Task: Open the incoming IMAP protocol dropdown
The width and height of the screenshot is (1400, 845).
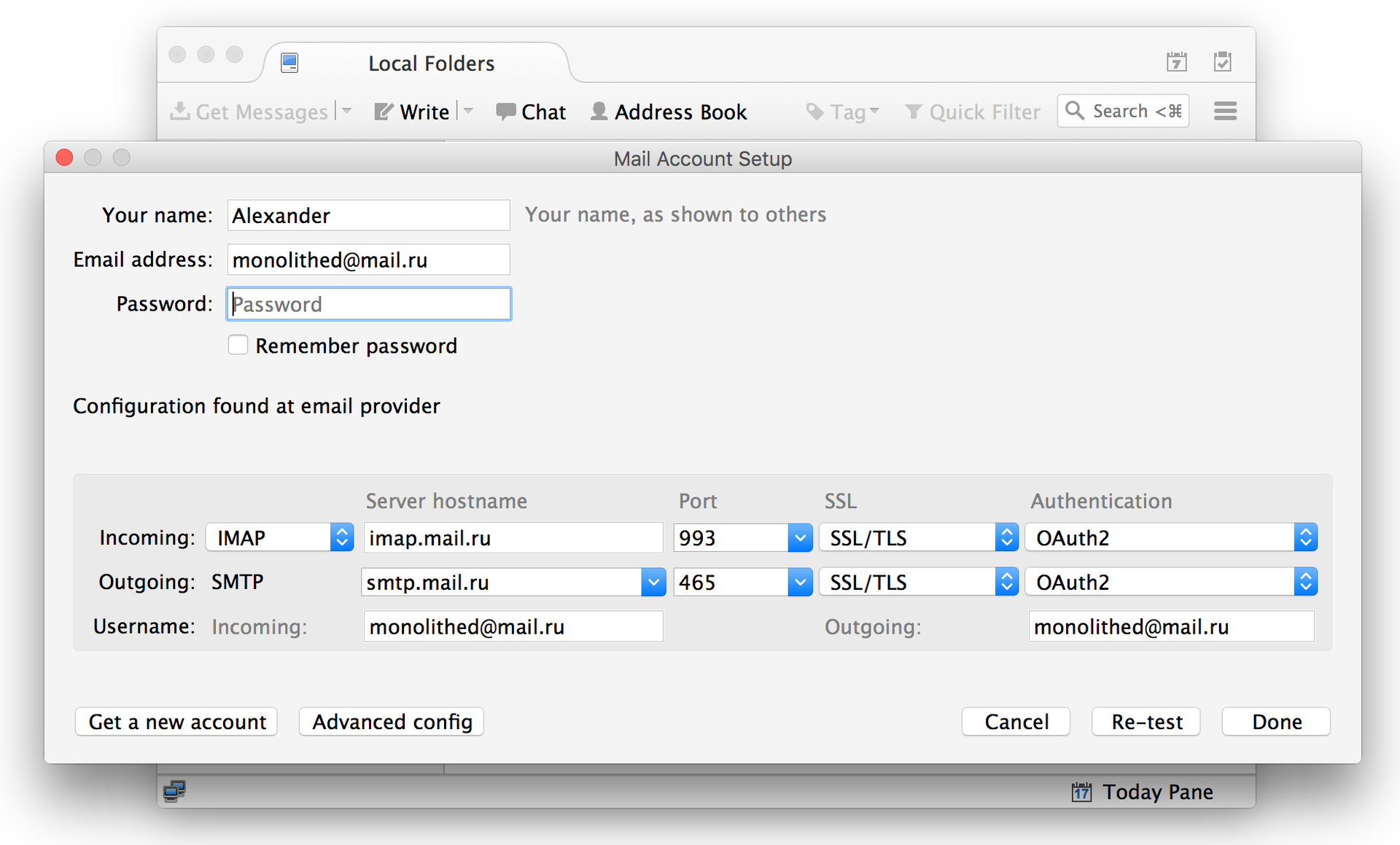Action: pyautogui.click(x=279, y=537)
